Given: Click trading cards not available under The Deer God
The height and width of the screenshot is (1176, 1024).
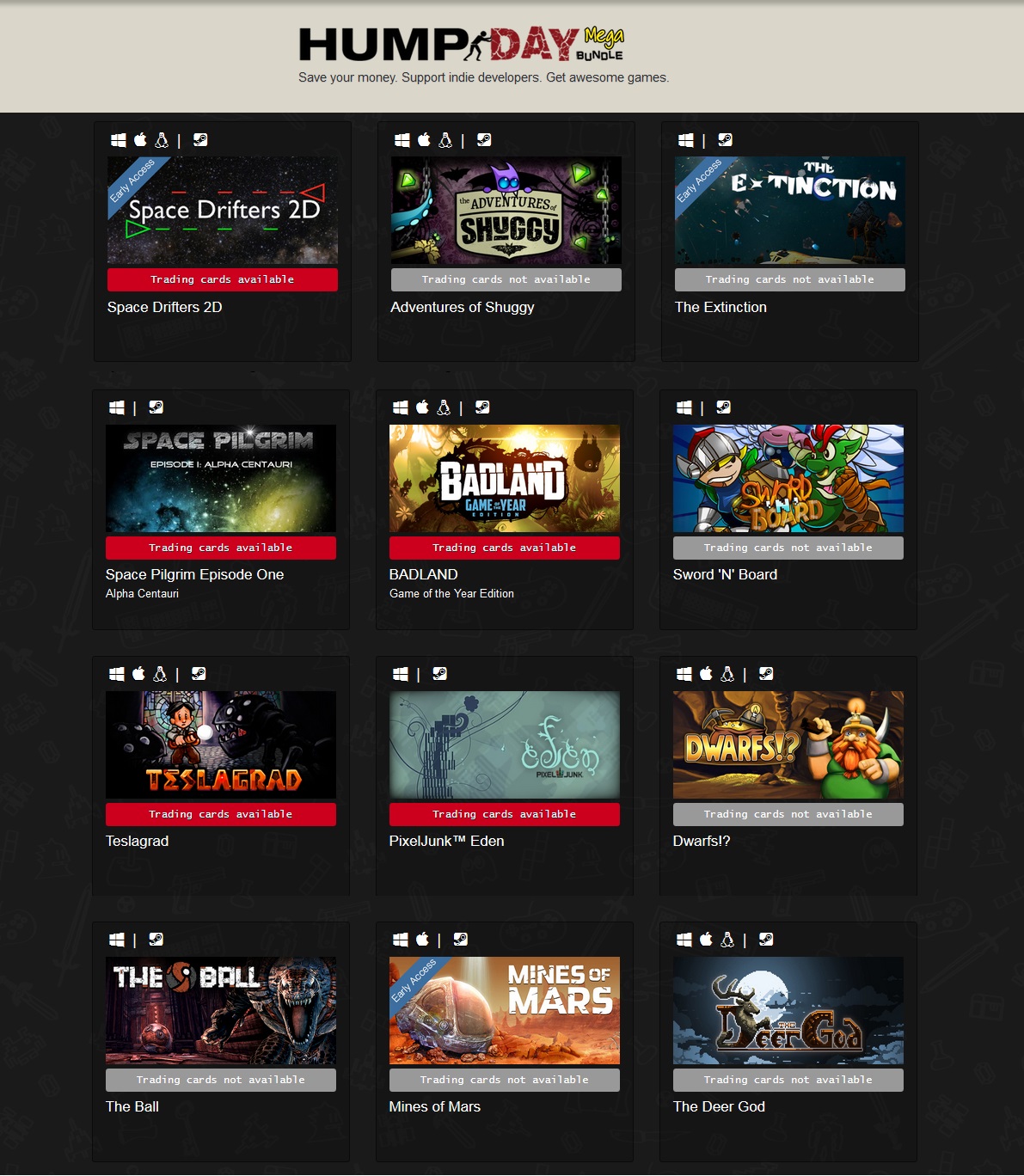Looking at the screenshot, I should pyautogui.click(x=788, y=1080).
